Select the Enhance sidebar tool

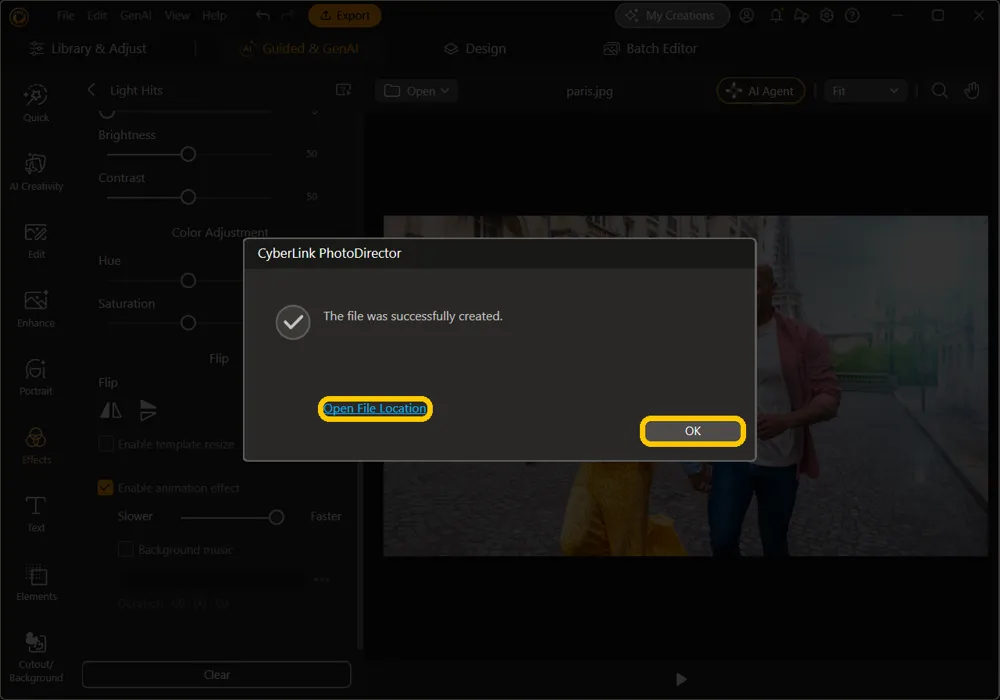(x=36, y=309)
